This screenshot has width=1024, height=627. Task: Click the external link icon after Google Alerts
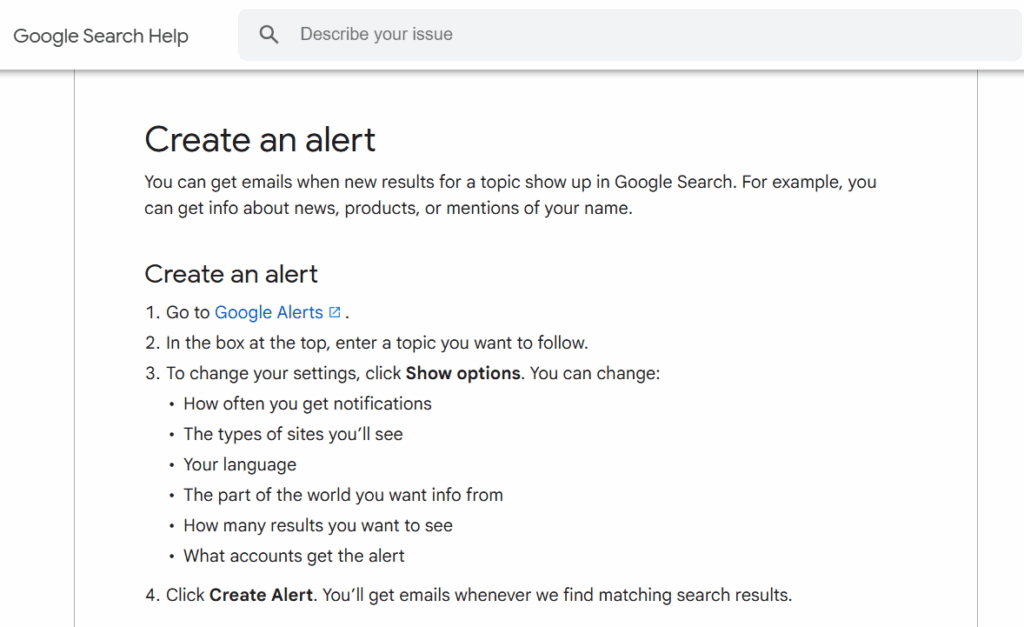tap(334, 312)
